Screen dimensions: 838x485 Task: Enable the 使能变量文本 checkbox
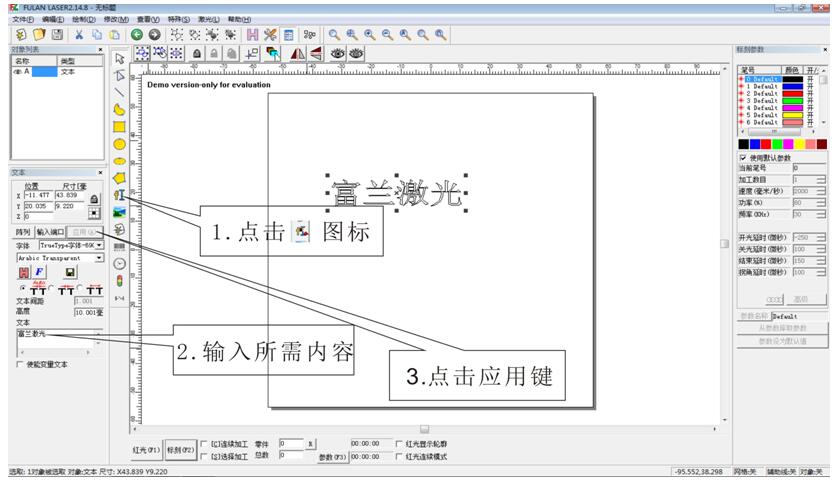[x=21, y=365]
